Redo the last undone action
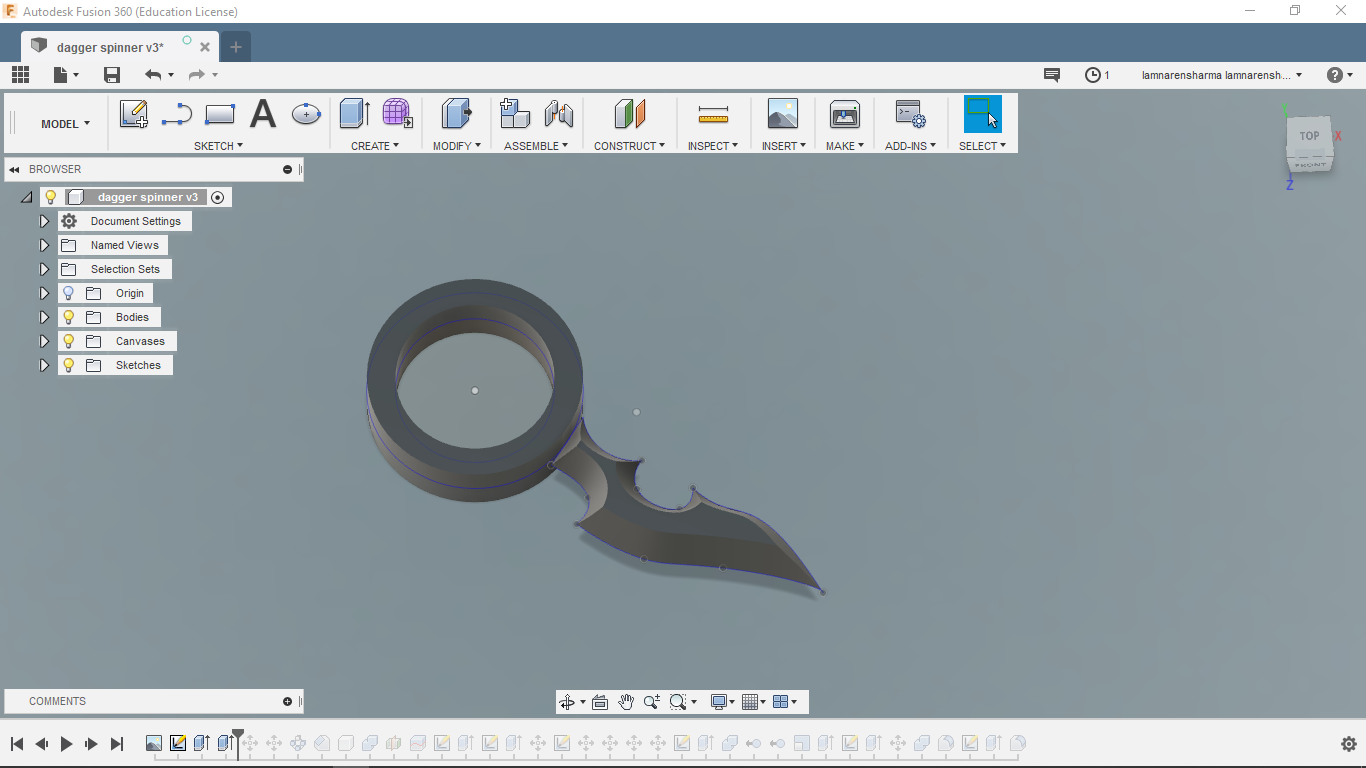 [196, 75]
